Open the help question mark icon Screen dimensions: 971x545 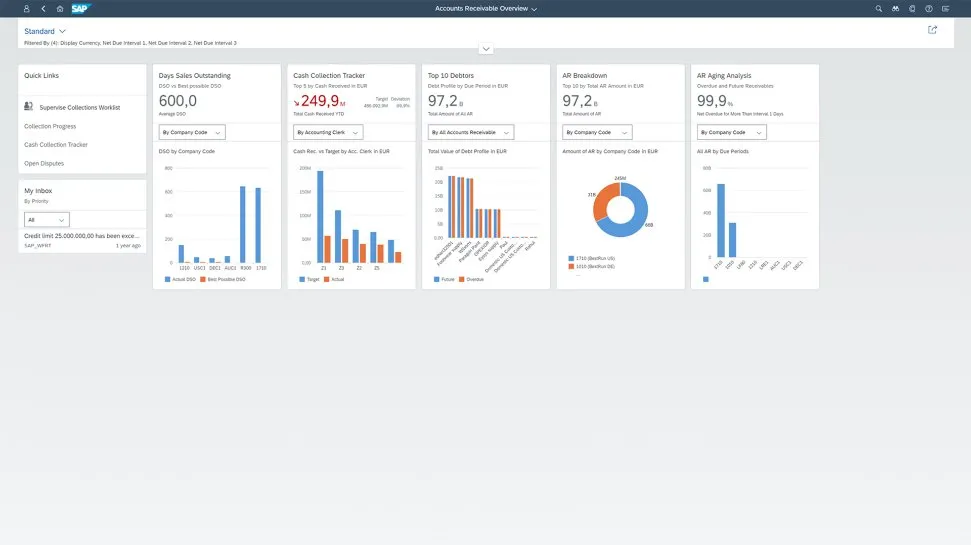pyautogui.click(x=929, y=8)
